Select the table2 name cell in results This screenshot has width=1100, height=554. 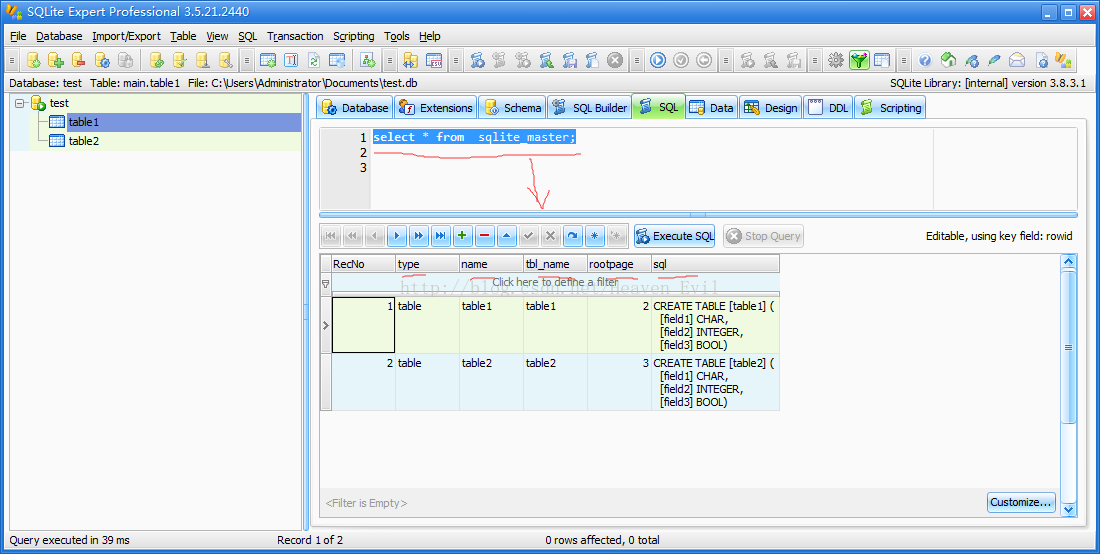coord(491,382)
